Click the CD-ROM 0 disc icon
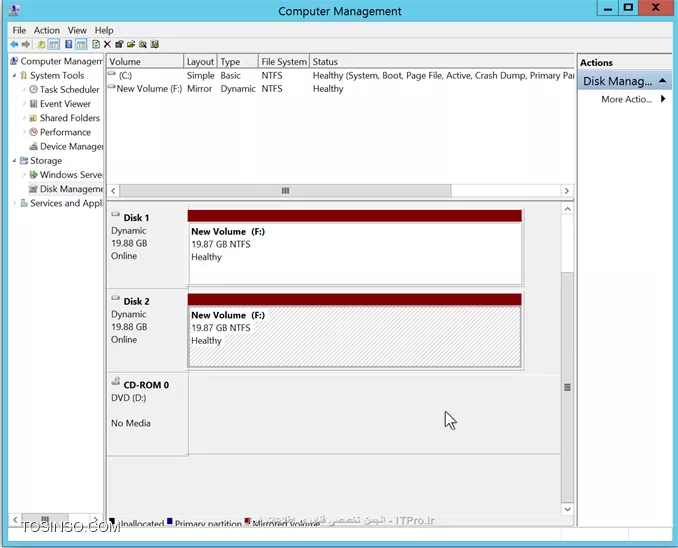This screenshot has width=678, height=548. coord(115,381)
